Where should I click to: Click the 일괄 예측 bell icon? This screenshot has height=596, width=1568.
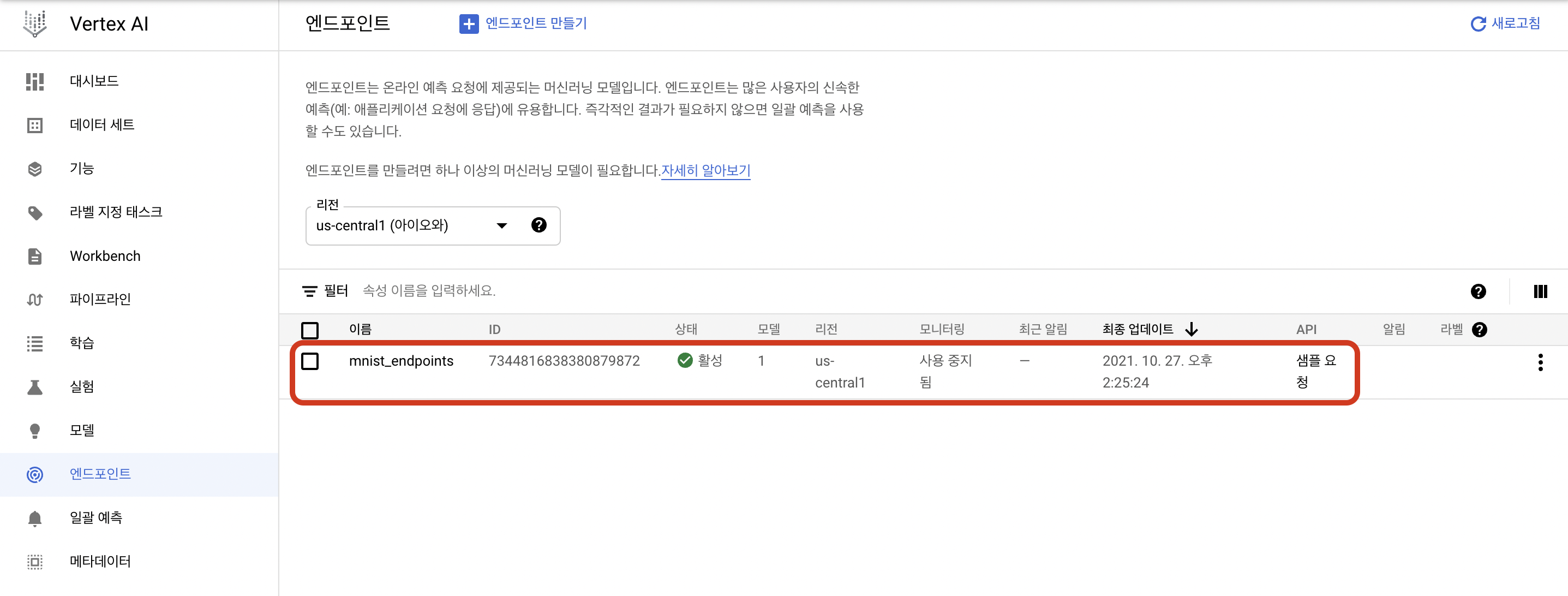point(35,518)
